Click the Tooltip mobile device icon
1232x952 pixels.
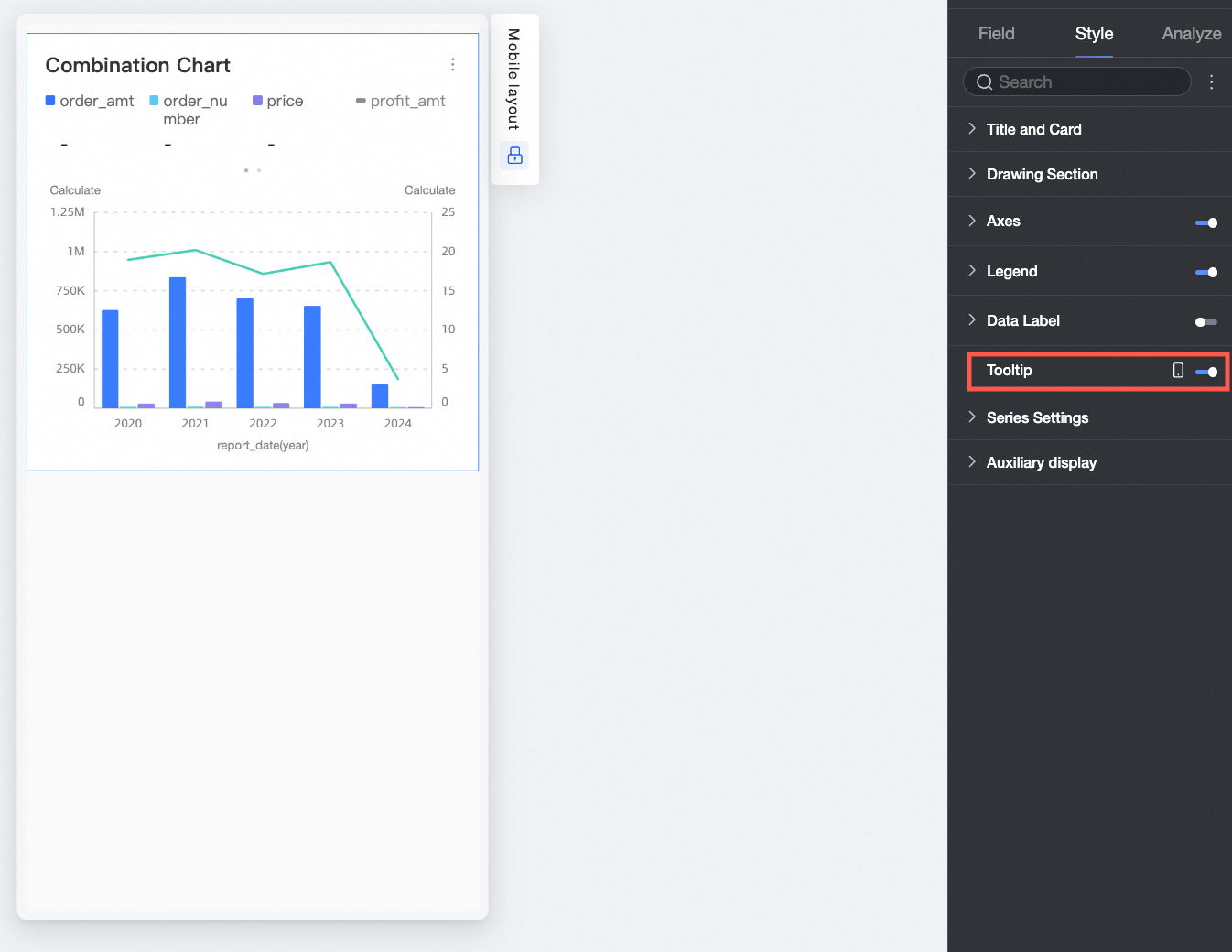[x=1178, y=371]
